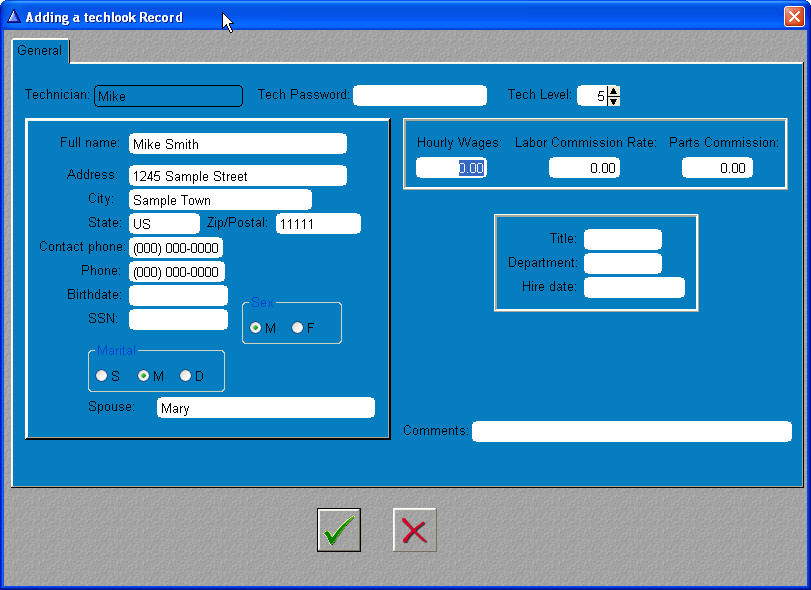
Task: Click the red X cancel button
Action: point(414,530)
